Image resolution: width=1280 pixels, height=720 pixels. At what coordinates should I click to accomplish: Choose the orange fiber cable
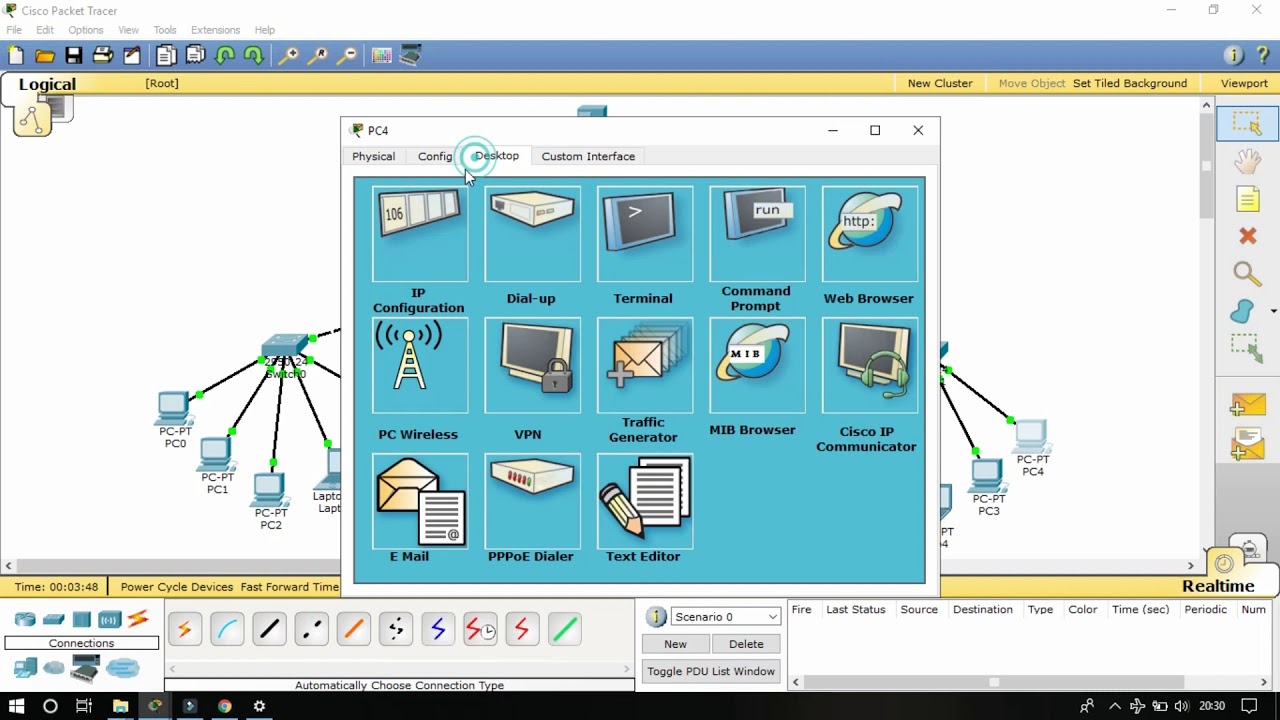click(353, 629)
